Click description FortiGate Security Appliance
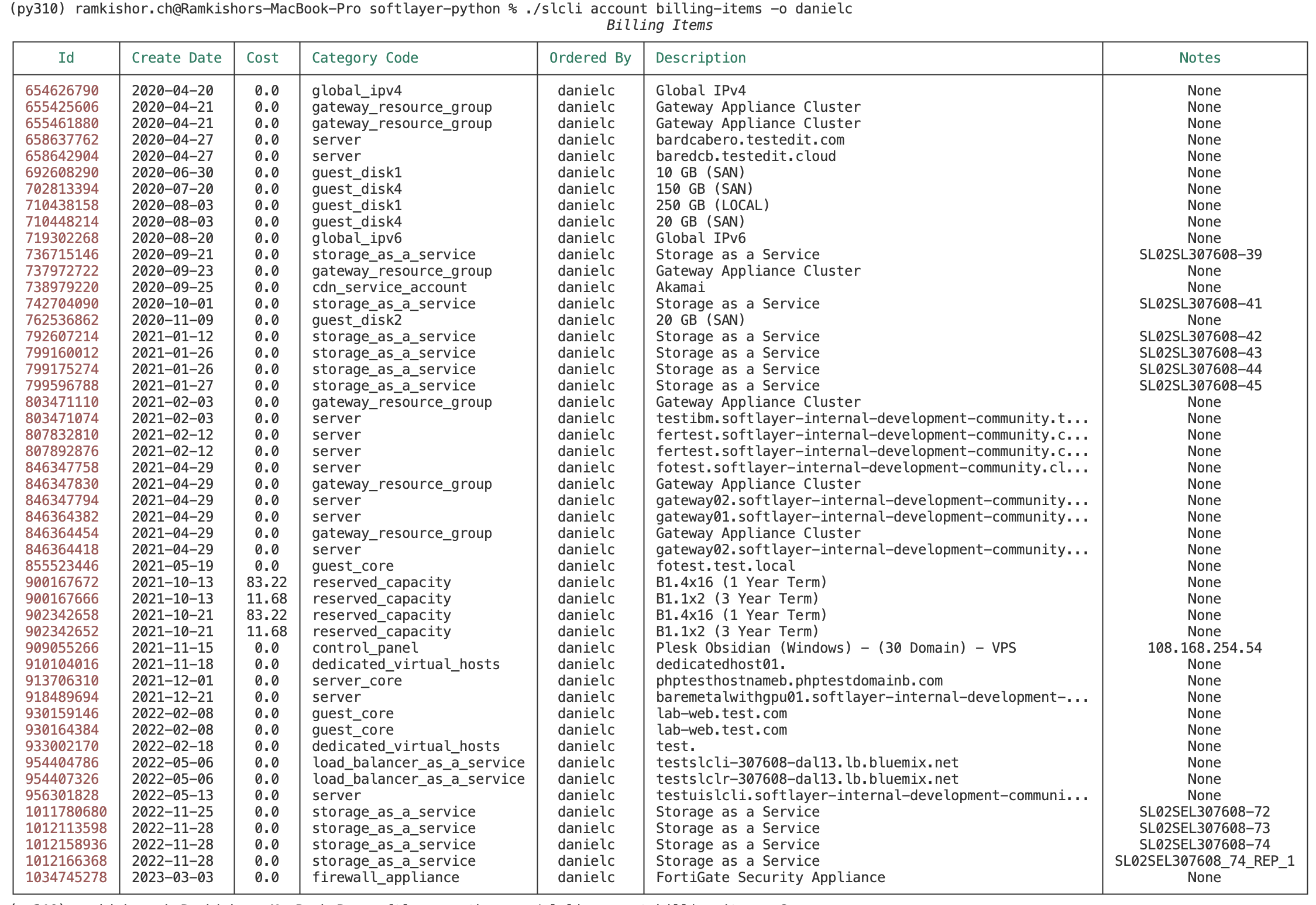Image resolution: width=1316 pixels, height=905 pixels. click(770, 877)
